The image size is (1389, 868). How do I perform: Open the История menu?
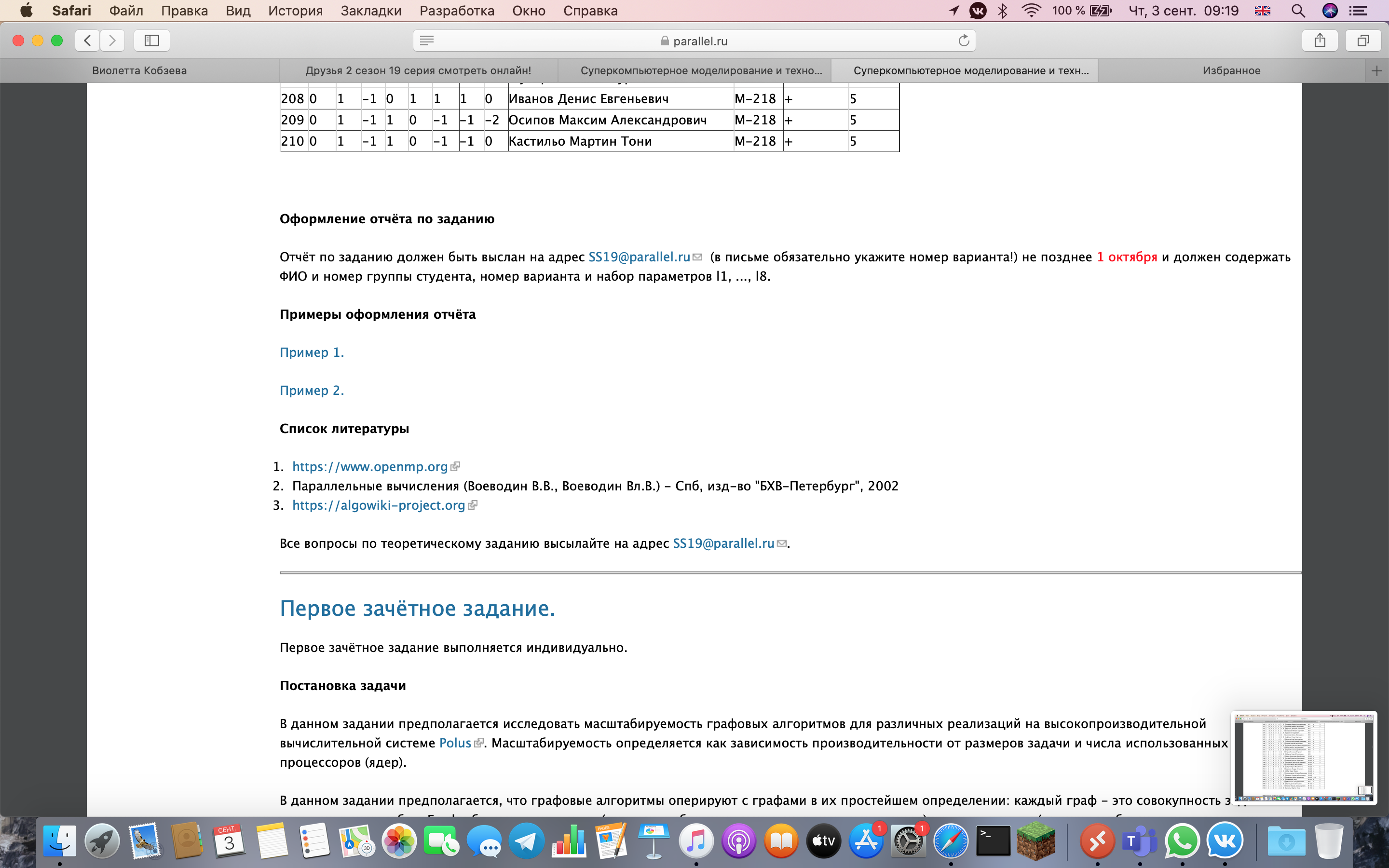295,11
